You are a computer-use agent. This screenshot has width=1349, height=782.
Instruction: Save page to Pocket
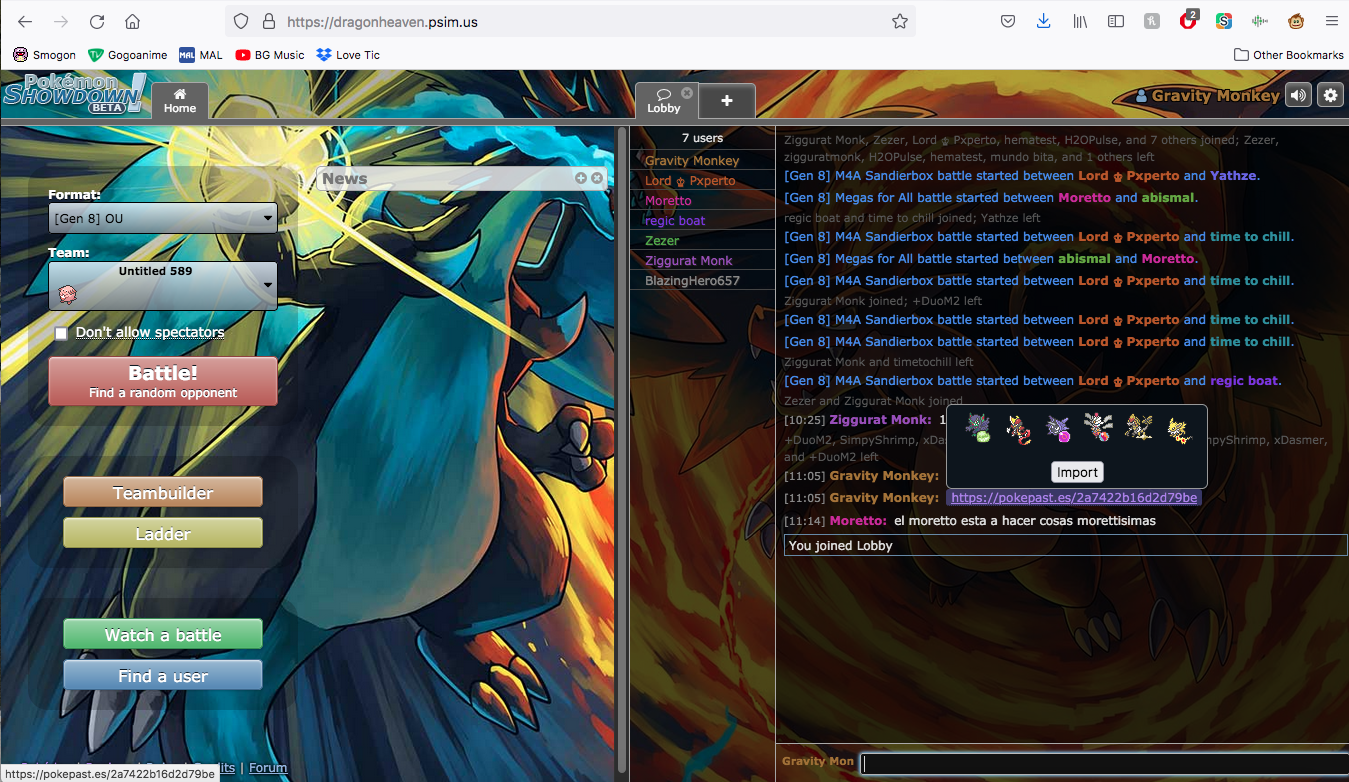coord(1009,21)
